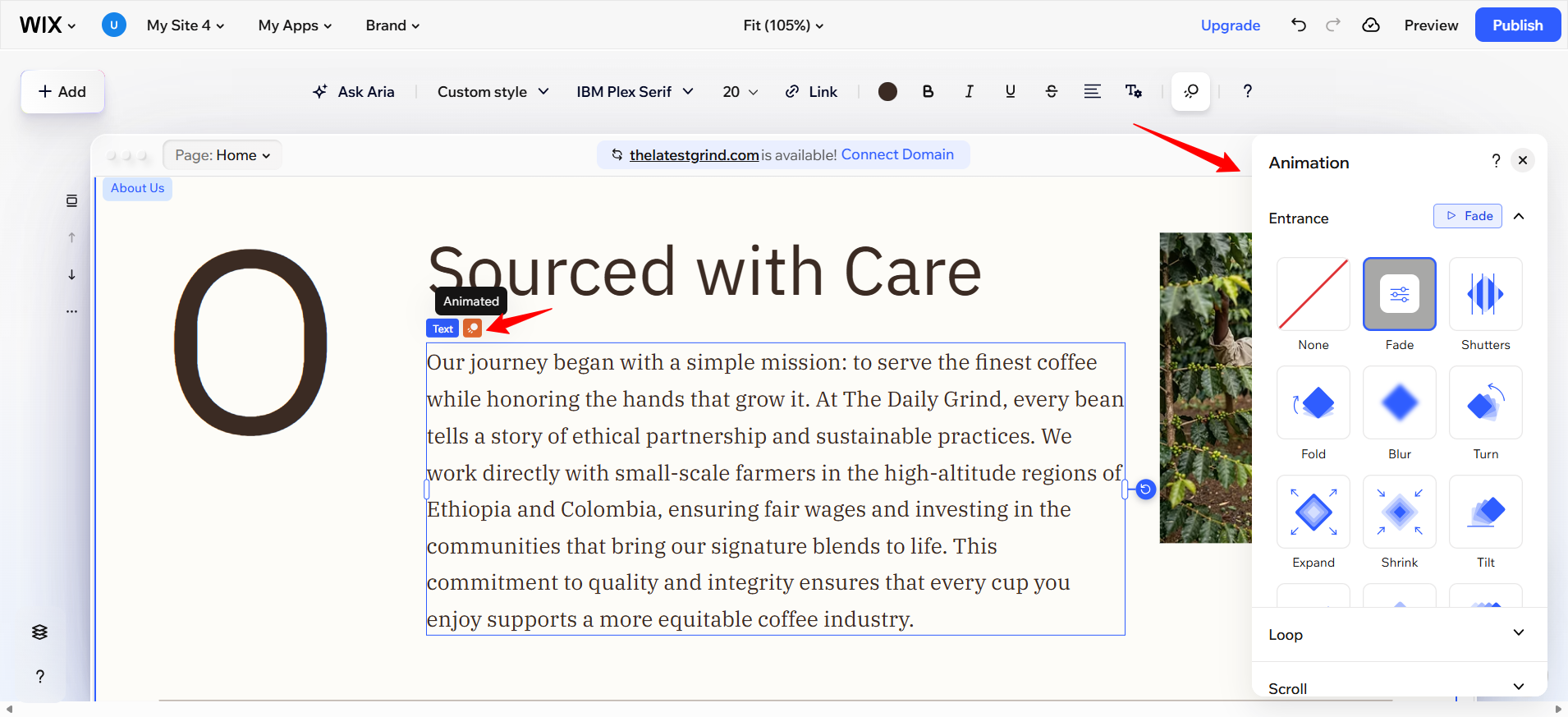
Task: Open the Wix logo menu
Action: pos(48,25)
